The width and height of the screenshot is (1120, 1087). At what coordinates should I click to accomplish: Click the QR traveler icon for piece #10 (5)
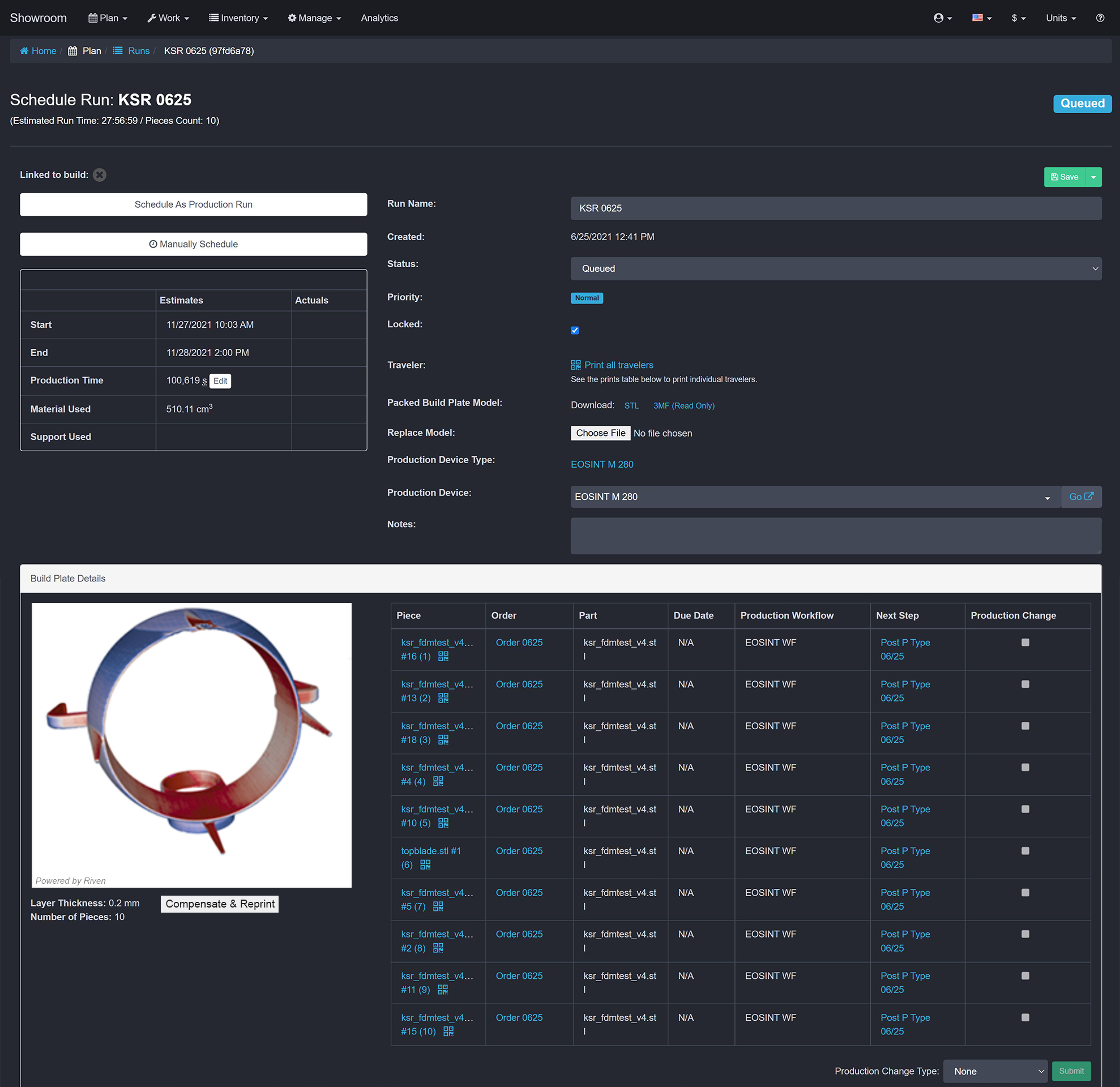pos(443,823)
